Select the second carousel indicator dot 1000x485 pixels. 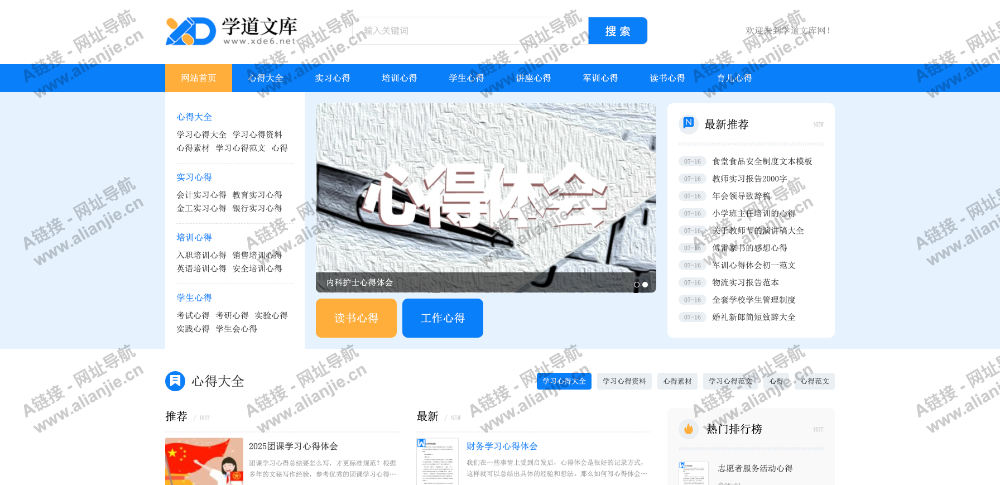pos(645,285)
